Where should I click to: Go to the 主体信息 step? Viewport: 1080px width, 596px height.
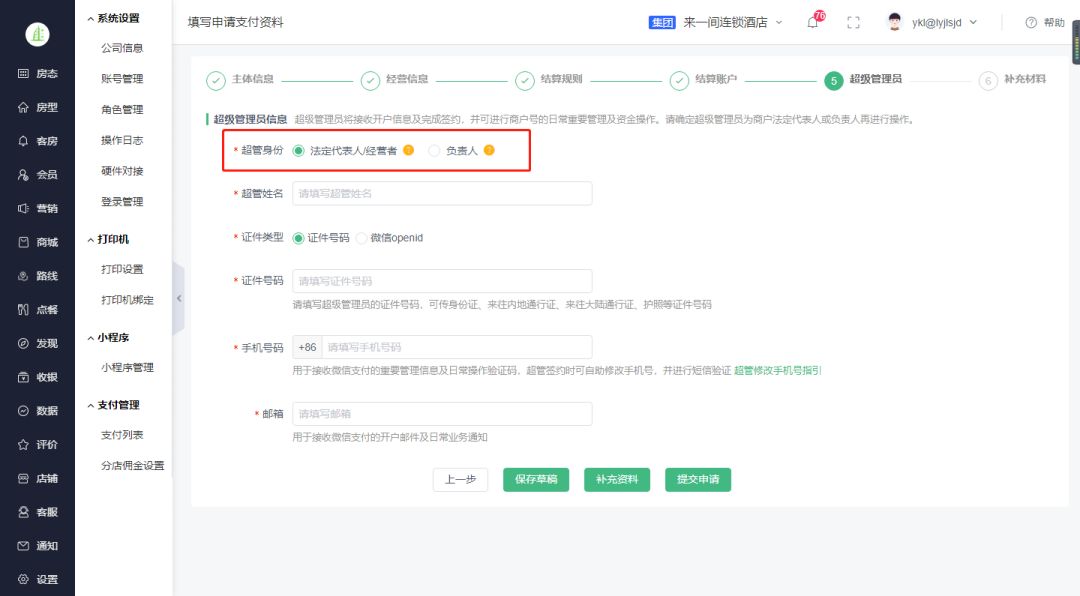click(x=247, y=81)
